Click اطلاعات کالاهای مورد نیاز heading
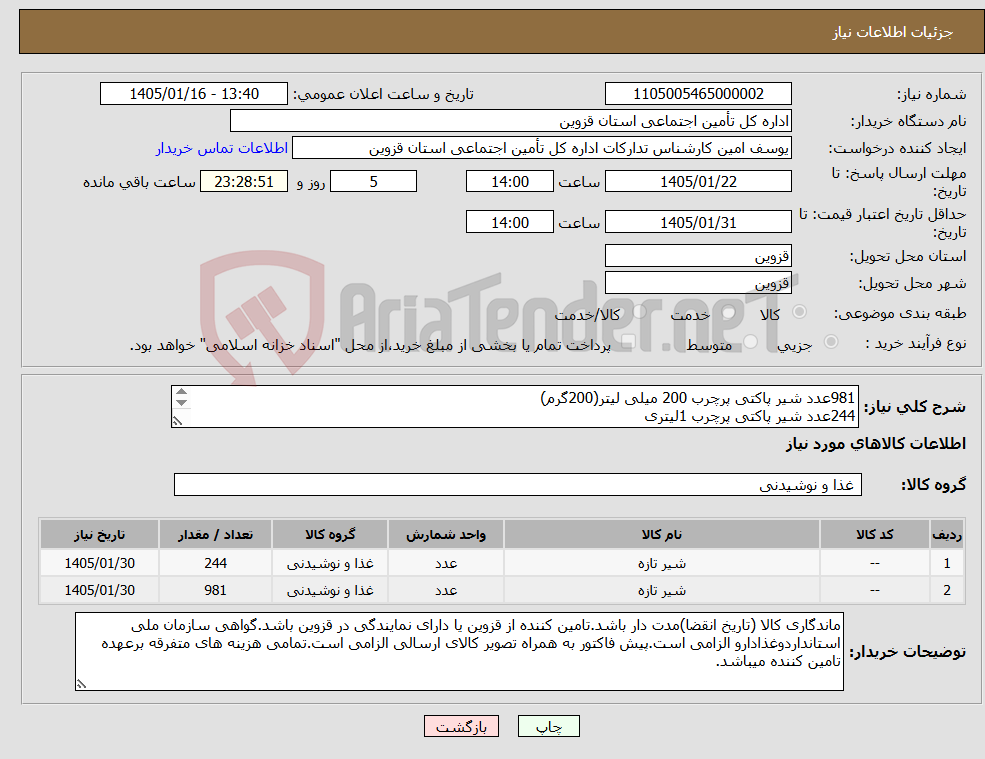Image resolution: width=985 pixels, height=759 pixels. click(x=876, y=444)
